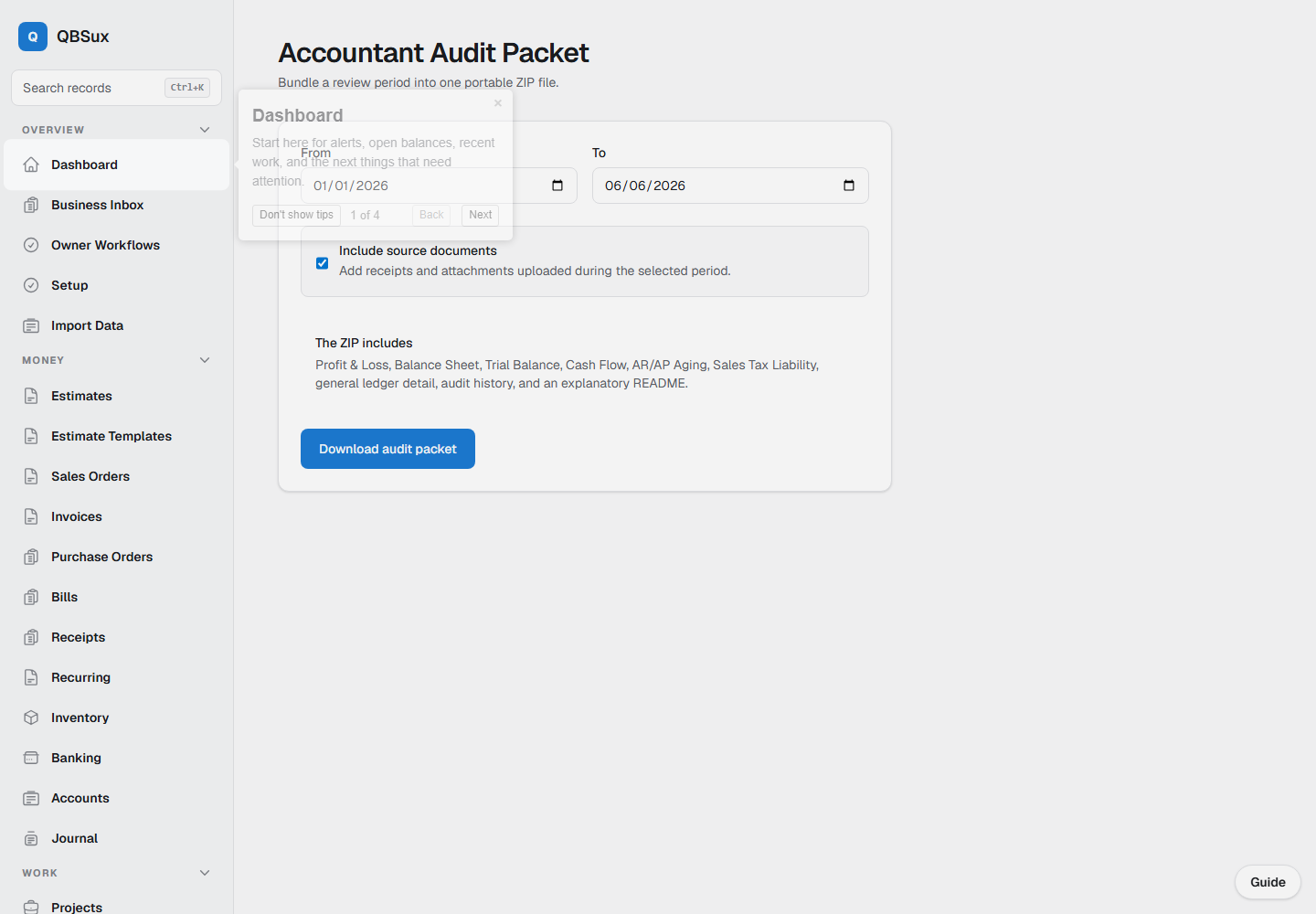This screenshot has width=1316, height=914.
Task: Click the Accountant Audit Packet title
Action: point(433,53)
